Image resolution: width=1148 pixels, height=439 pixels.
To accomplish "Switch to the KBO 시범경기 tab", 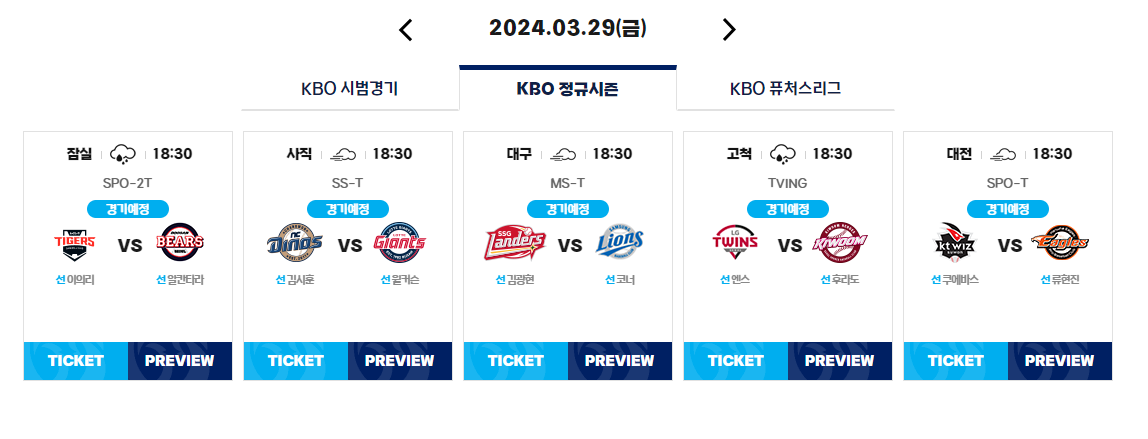I will point(350,89).
